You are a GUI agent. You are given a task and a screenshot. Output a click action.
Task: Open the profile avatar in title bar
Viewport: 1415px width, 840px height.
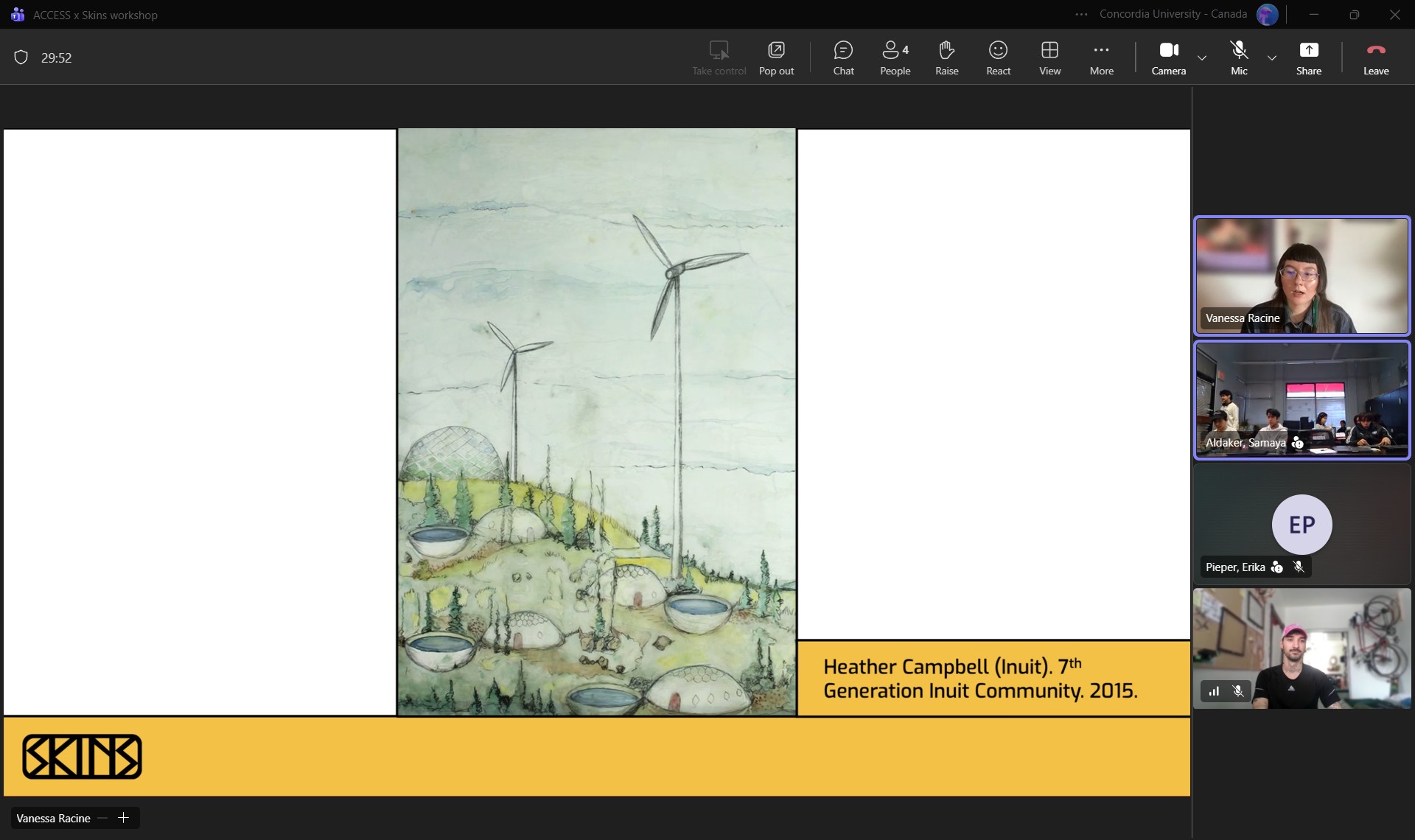coord(1267,15)
